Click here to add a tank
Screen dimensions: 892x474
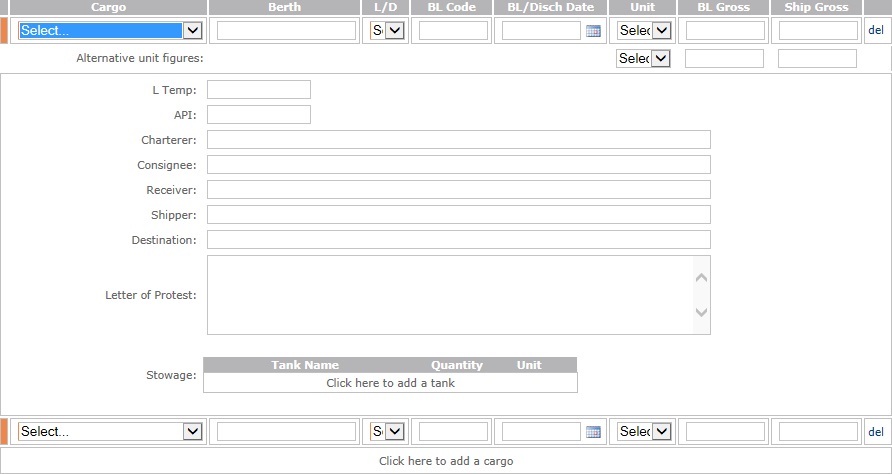coord(390,383)
